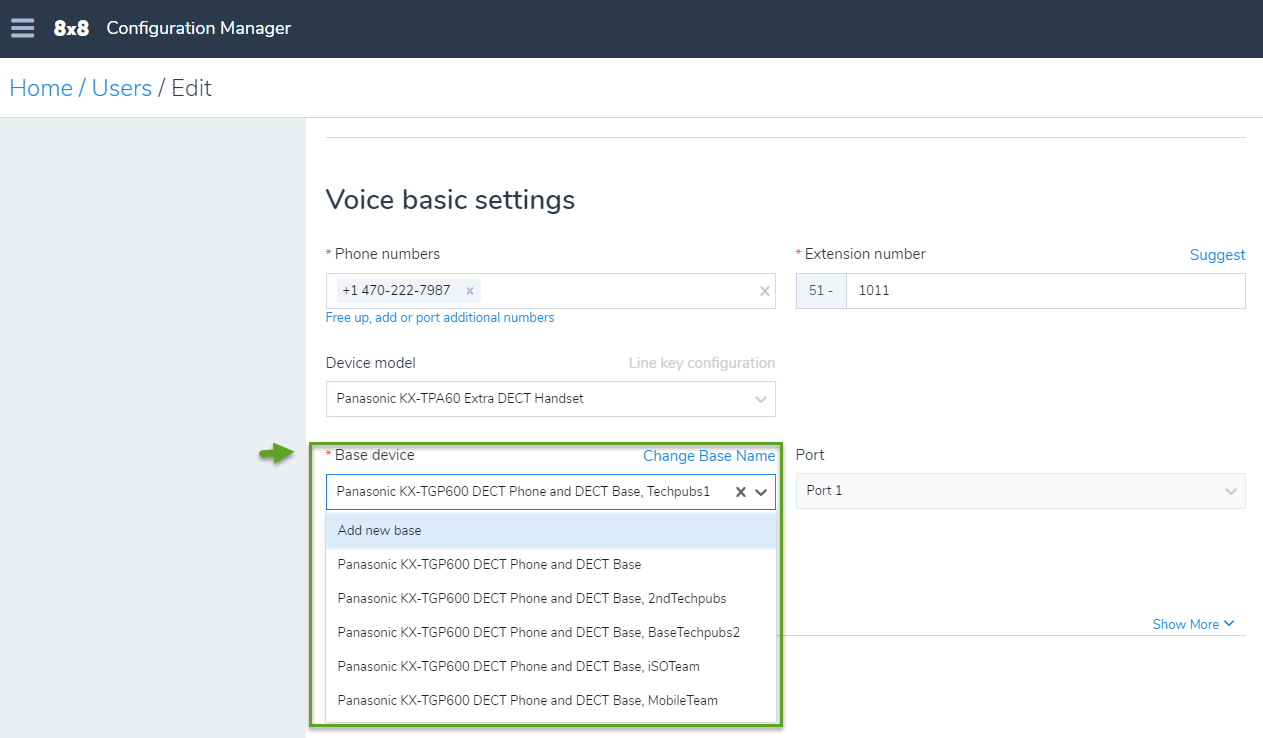This screenshot has width=1263, height=738.
Task: Clear all phone numbers field
Action: tap(765, 291)
